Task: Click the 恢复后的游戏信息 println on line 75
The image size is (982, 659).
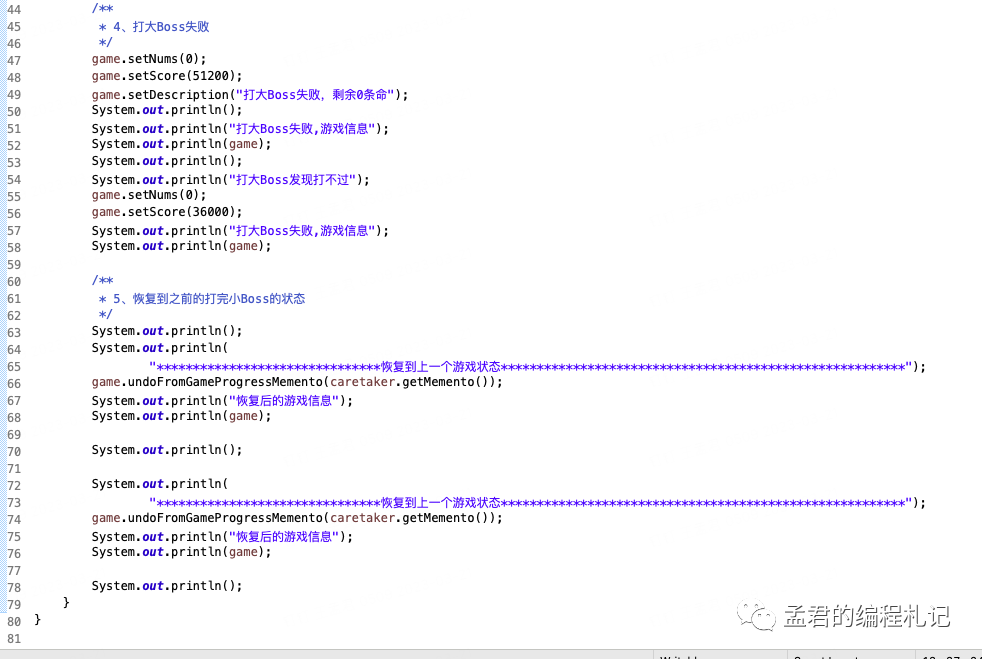Action: tap(222, 536)
